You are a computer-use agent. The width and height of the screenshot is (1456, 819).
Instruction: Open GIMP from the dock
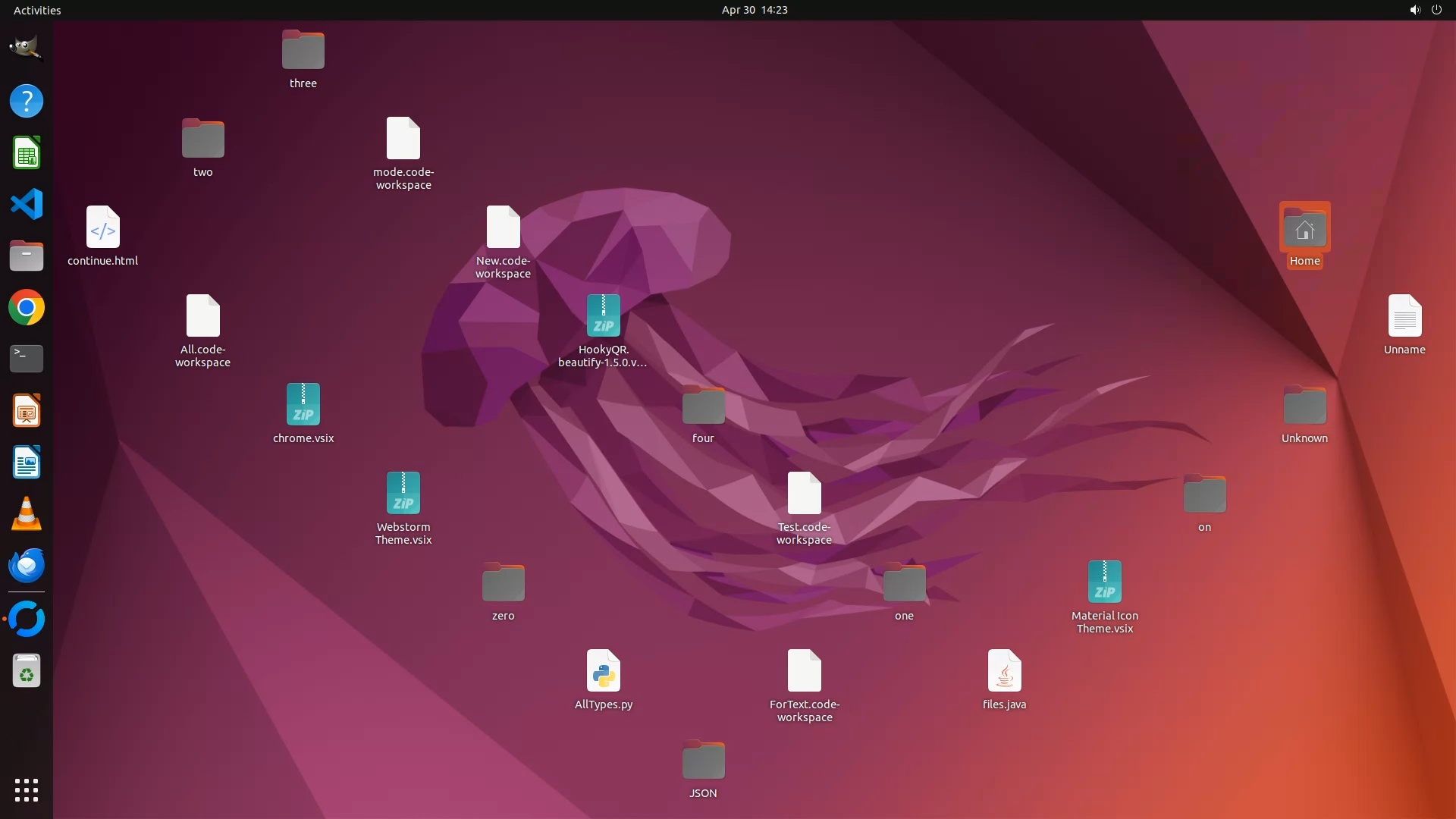tap(26, 48)
